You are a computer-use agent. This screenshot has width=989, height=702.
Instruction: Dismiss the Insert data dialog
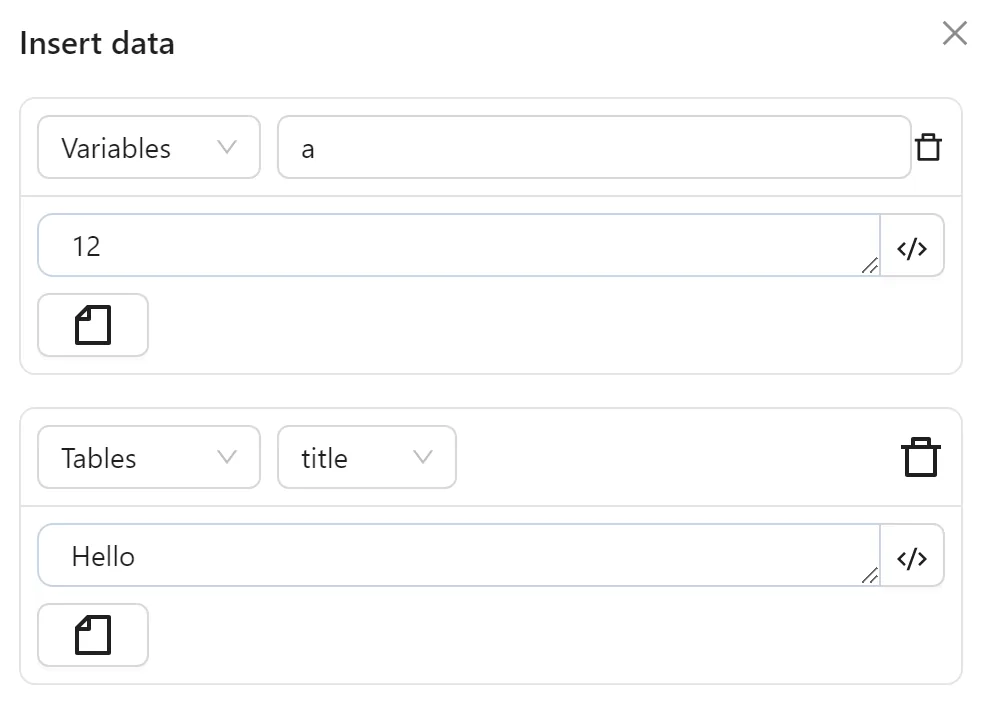[954, 33]
